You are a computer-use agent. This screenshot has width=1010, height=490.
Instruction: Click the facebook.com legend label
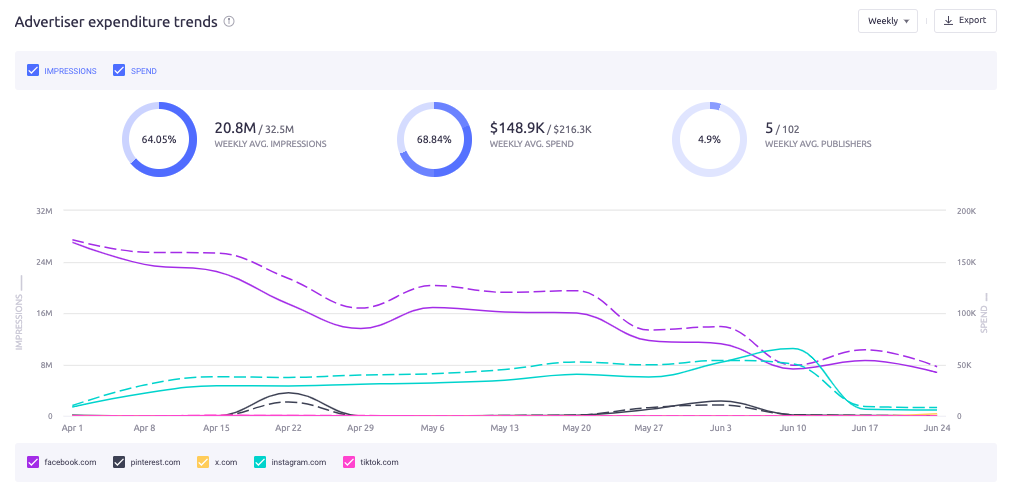coord(68,462)
